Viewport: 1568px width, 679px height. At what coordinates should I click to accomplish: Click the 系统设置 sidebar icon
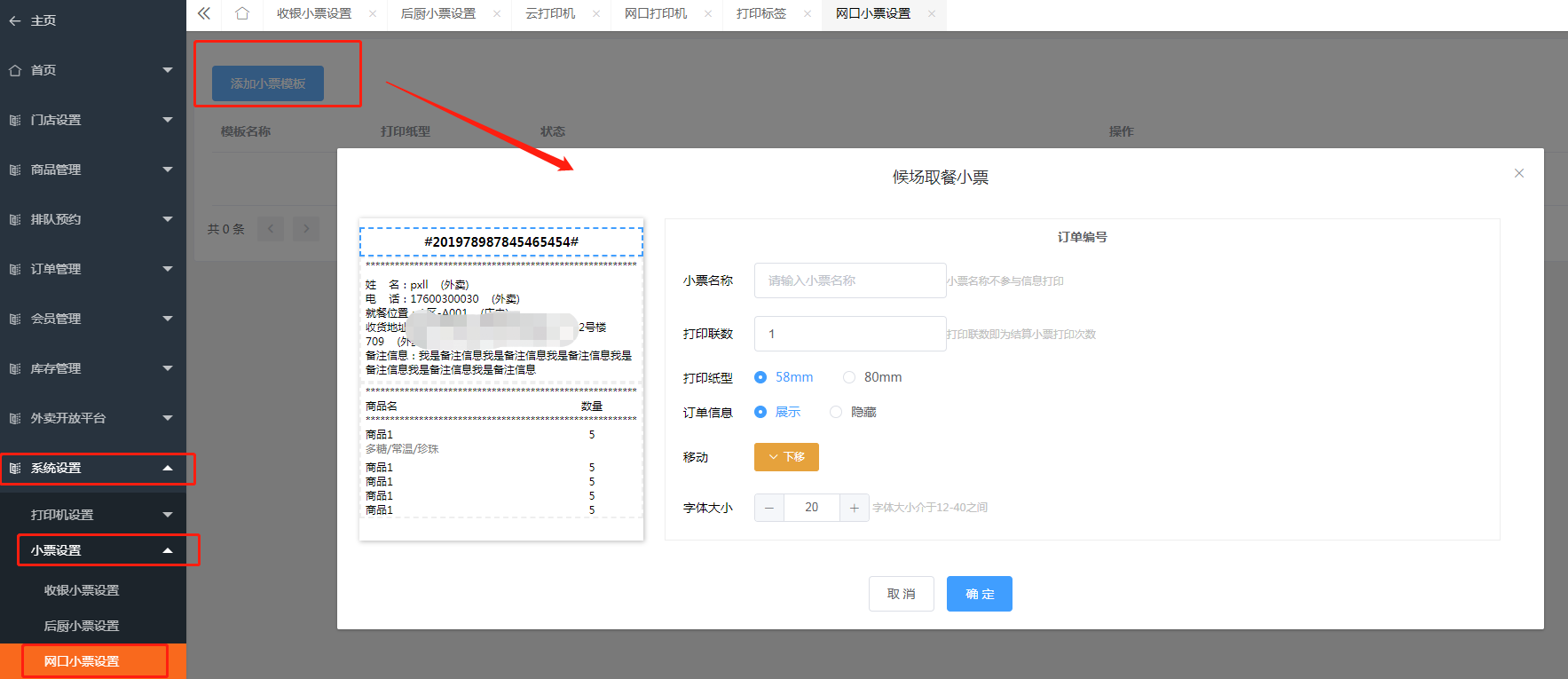pos(15,468)
